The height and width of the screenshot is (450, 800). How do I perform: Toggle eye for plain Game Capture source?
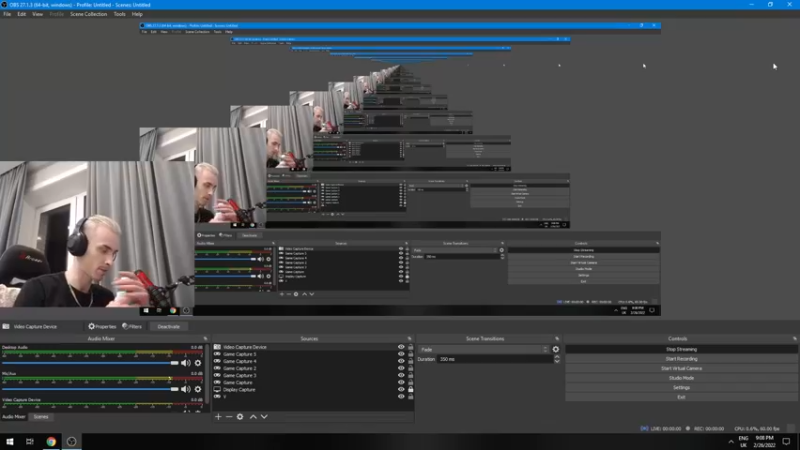(401, 382)
